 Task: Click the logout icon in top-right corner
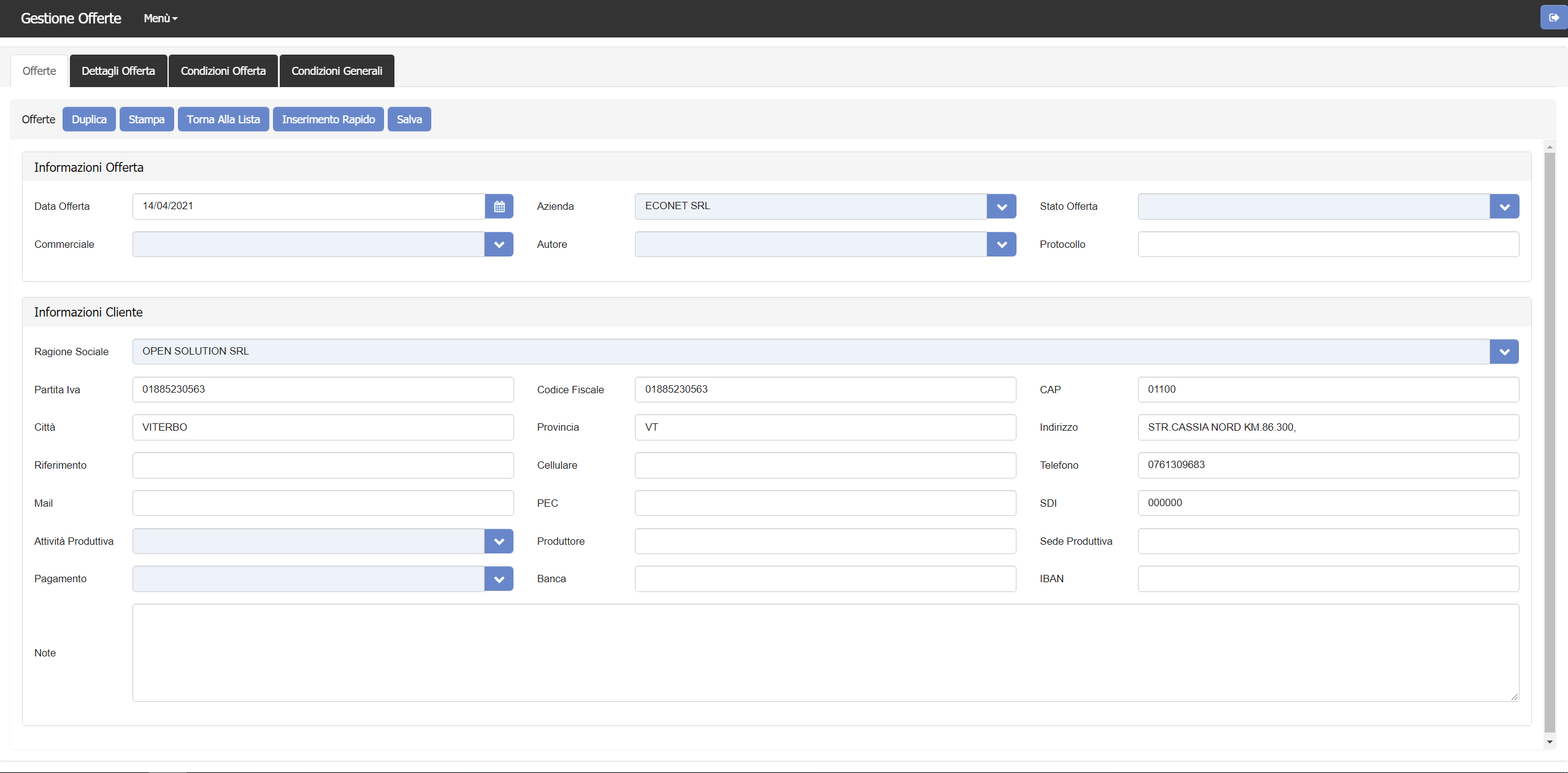1553,18
